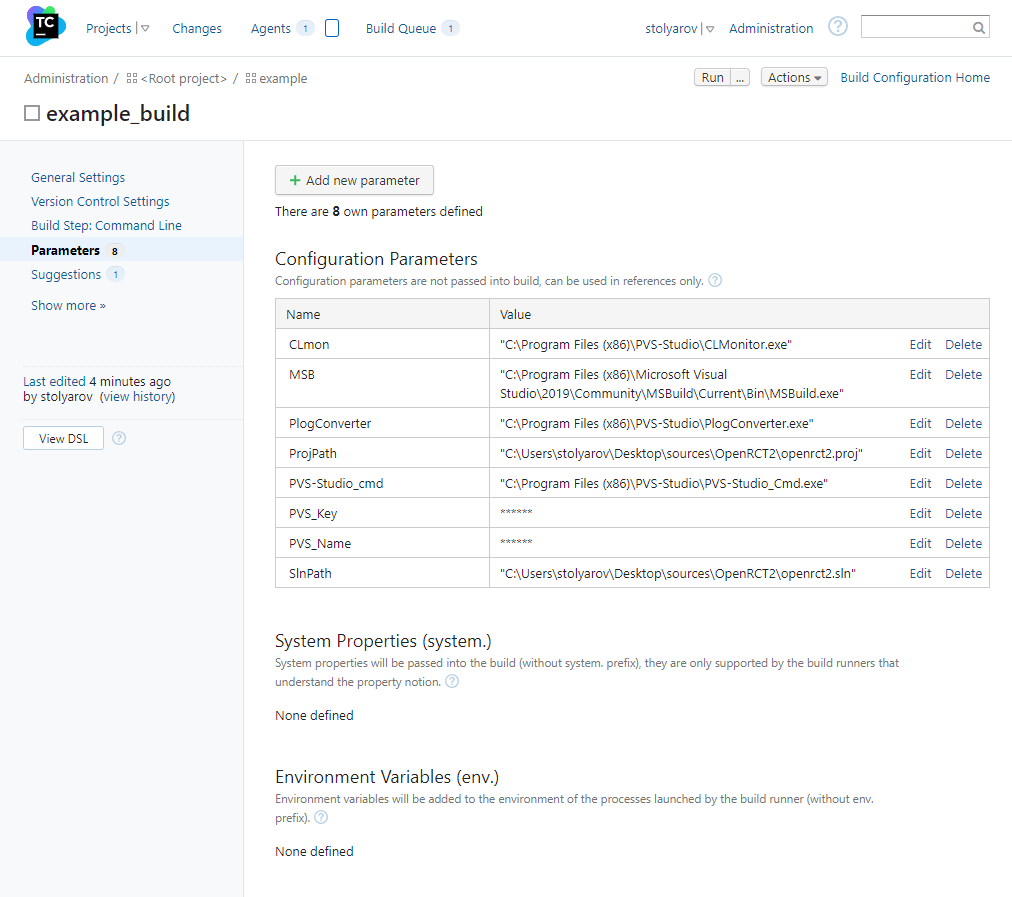Delete the PVS_Key parameter
Screen dimensions: 1012x897
point(963,514)
